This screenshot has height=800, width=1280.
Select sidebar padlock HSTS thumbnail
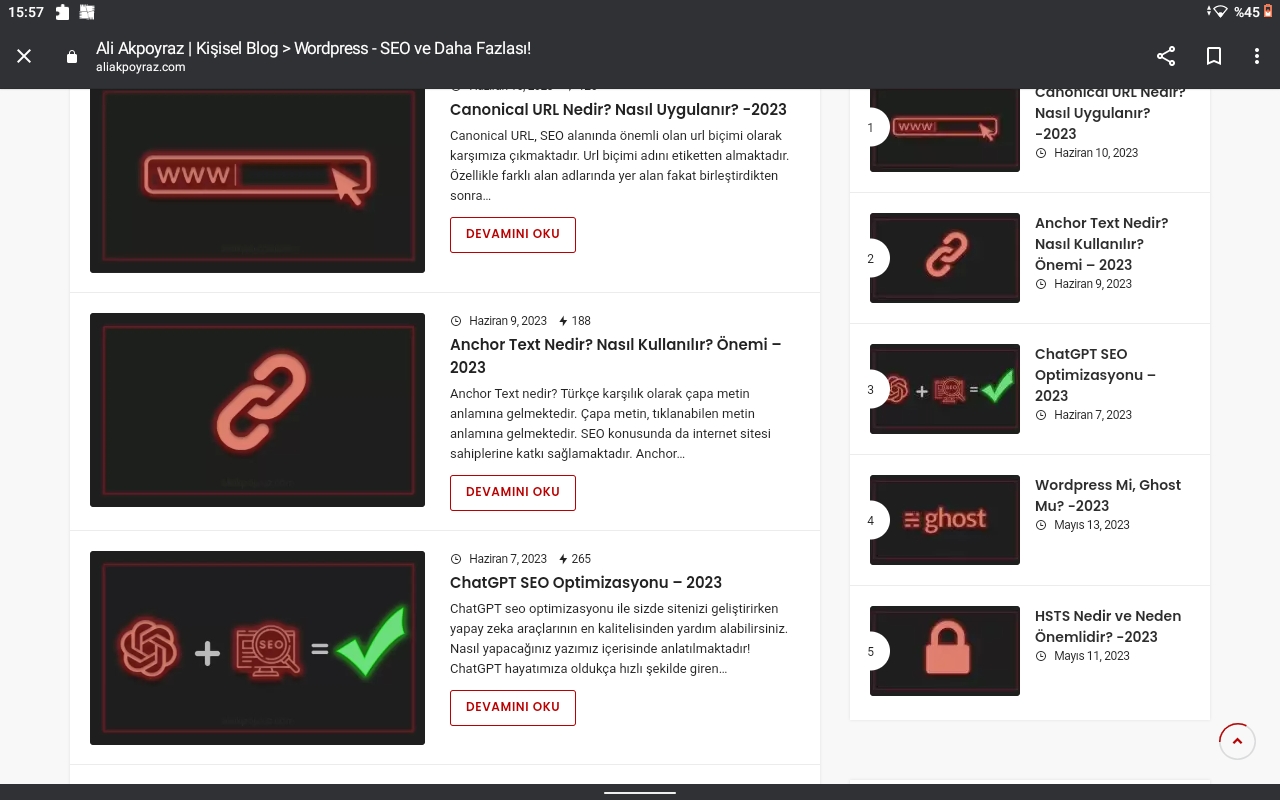(945, 651)
